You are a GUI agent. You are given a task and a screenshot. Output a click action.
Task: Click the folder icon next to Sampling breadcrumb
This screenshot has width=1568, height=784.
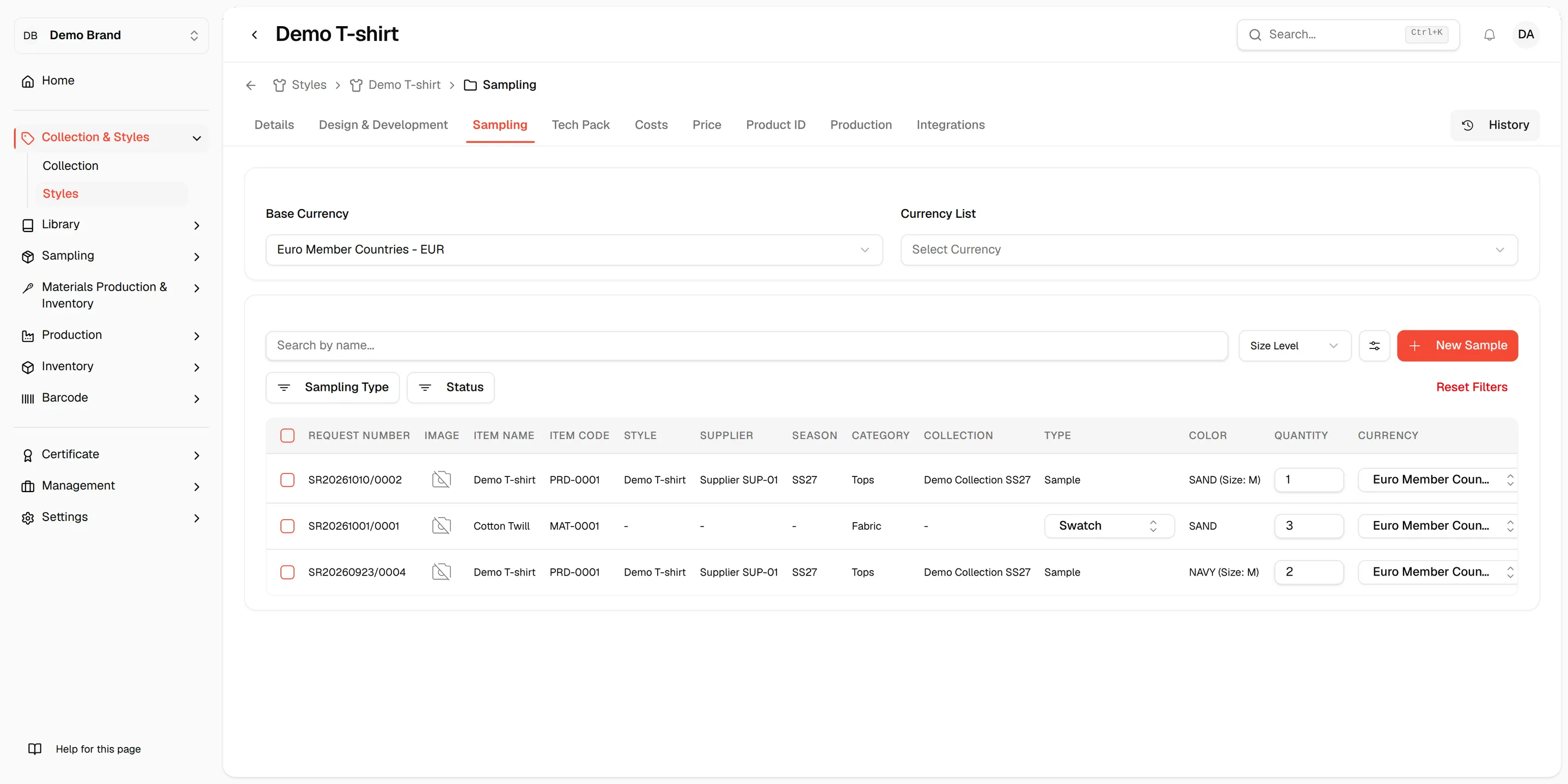(470, 85)
